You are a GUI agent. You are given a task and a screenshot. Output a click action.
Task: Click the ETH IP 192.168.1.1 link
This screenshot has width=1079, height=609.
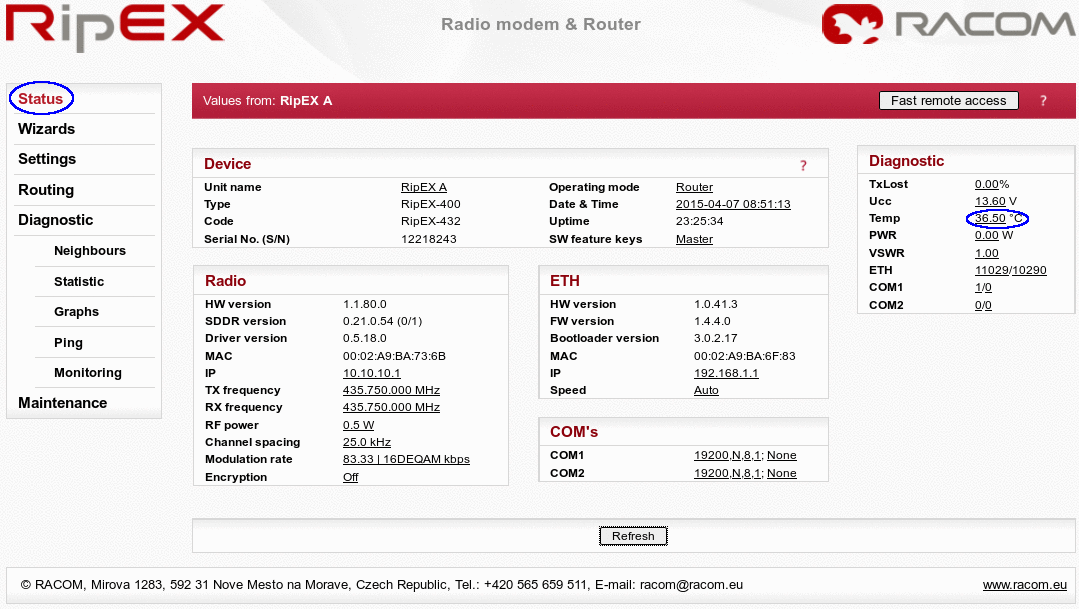[726, 373]
